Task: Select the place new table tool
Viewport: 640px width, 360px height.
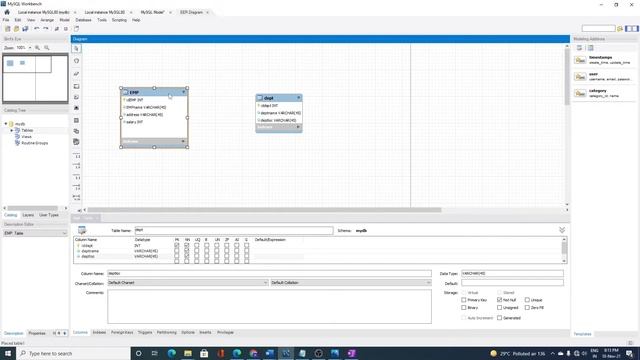Action: (x=76, y=120)
